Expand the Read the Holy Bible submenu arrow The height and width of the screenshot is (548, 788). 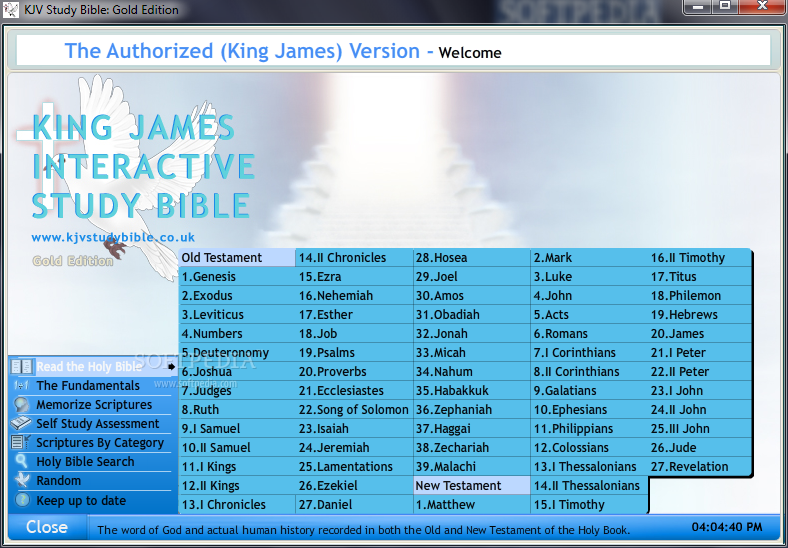click(171, 367)
